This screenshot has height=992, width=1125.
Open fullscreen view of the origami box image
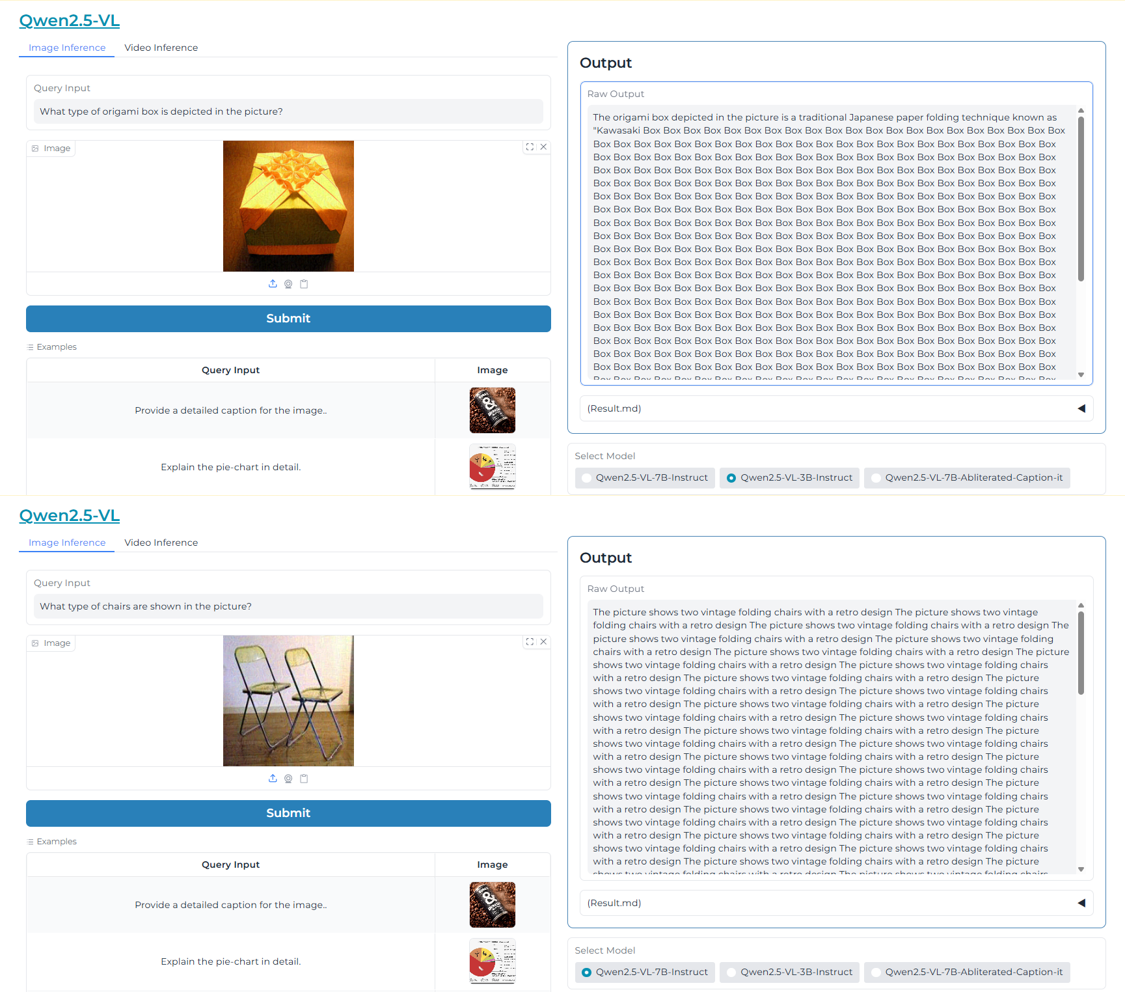[529, 147]
